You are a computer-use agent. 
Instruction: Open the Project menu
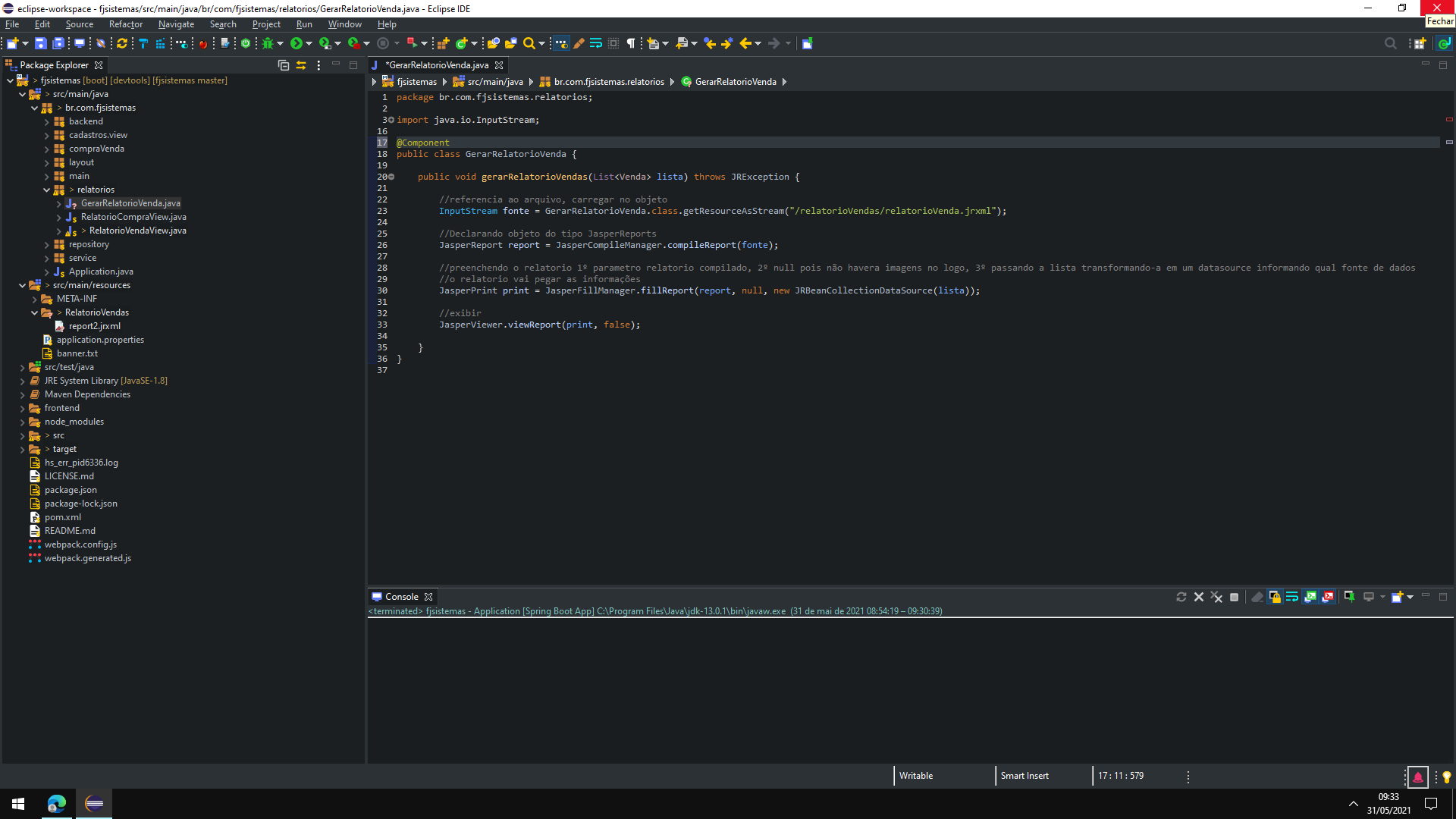[x=266, y=24]
